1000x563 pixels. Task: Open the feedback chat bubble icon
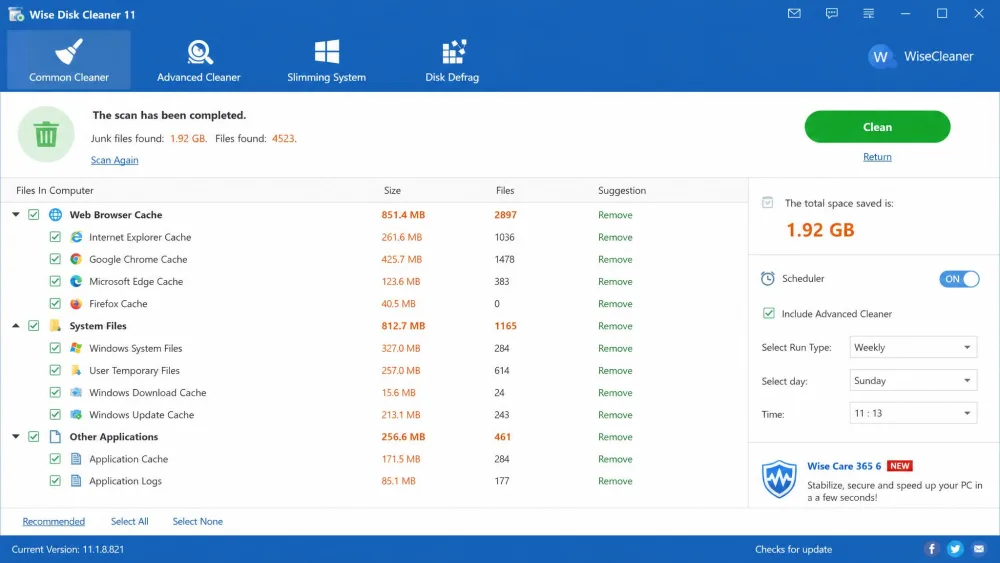832,13
